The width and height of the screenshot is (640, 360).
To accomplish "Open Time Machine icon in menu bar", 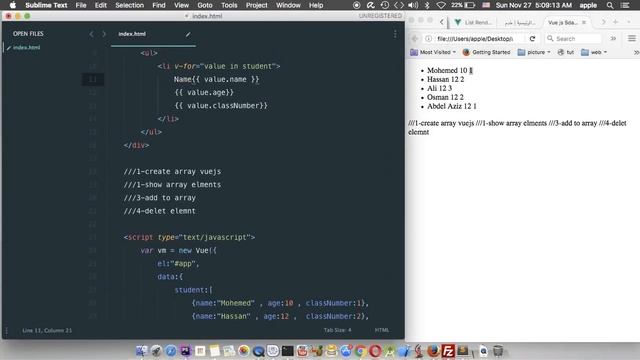I will pyautogui.click(x=384, y=5).
